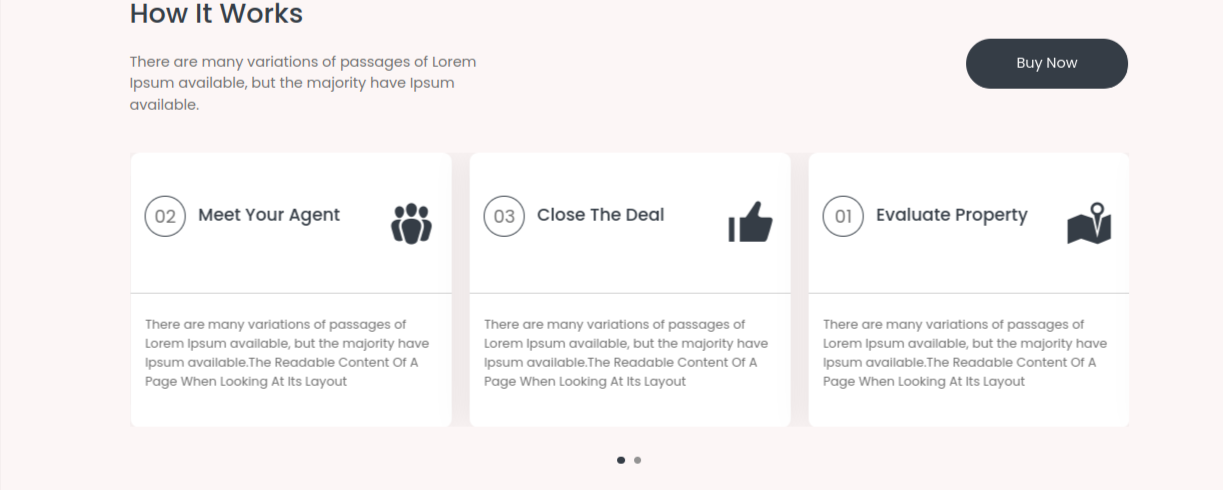
Task: Select the Close The Deal title
Action: pyautogui.click(x=600, y=215)
